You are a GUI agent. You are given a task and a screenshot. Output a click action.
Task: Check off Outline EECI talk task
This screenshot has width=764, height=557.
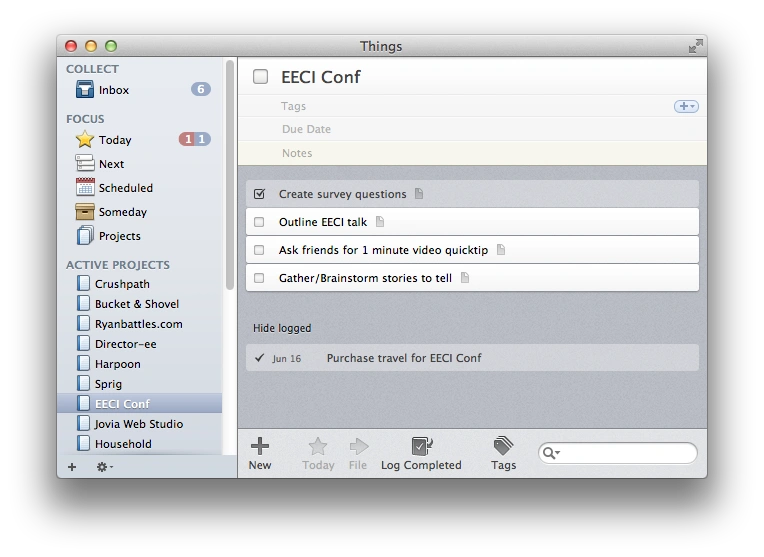coord(259,222)
